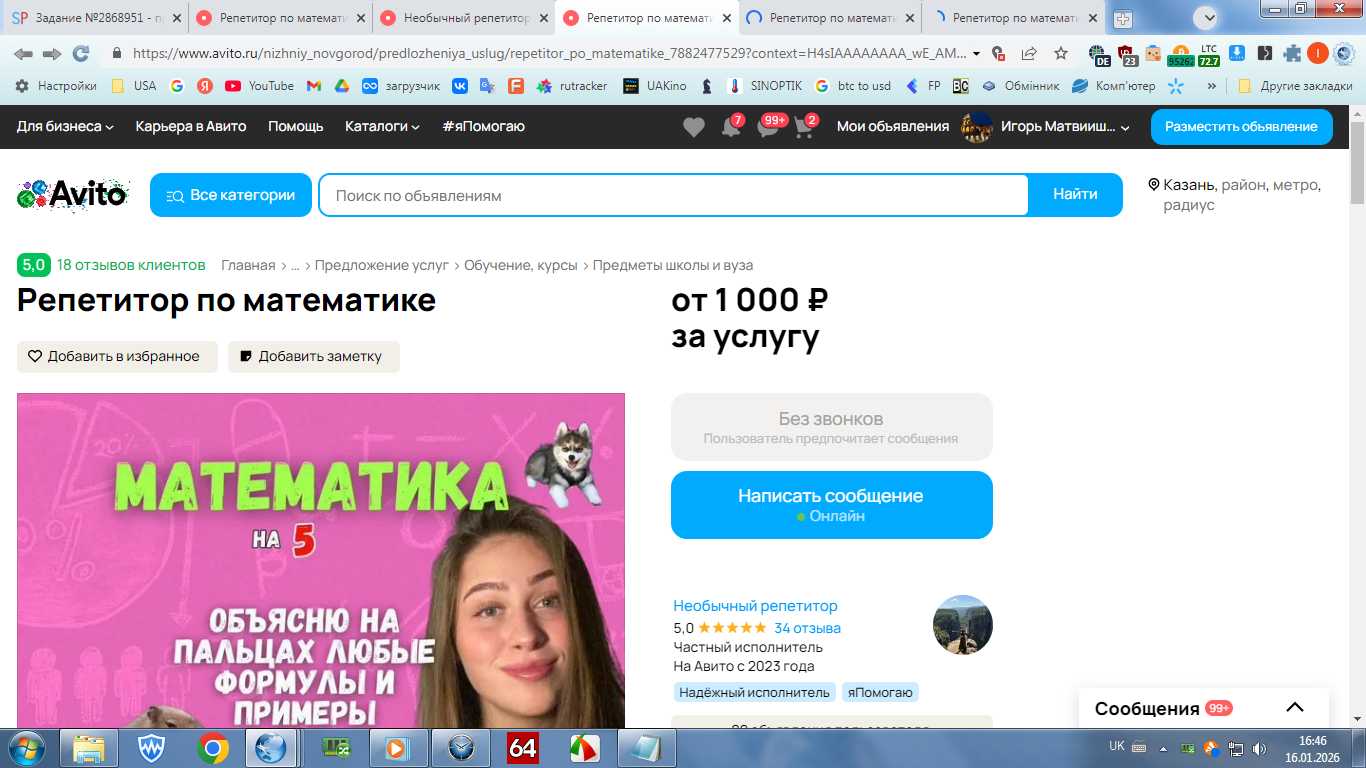This screenshot has width=1366, height=768.
Task: Open '18 отзывов клиентов' link
Action: click(131, 265)
